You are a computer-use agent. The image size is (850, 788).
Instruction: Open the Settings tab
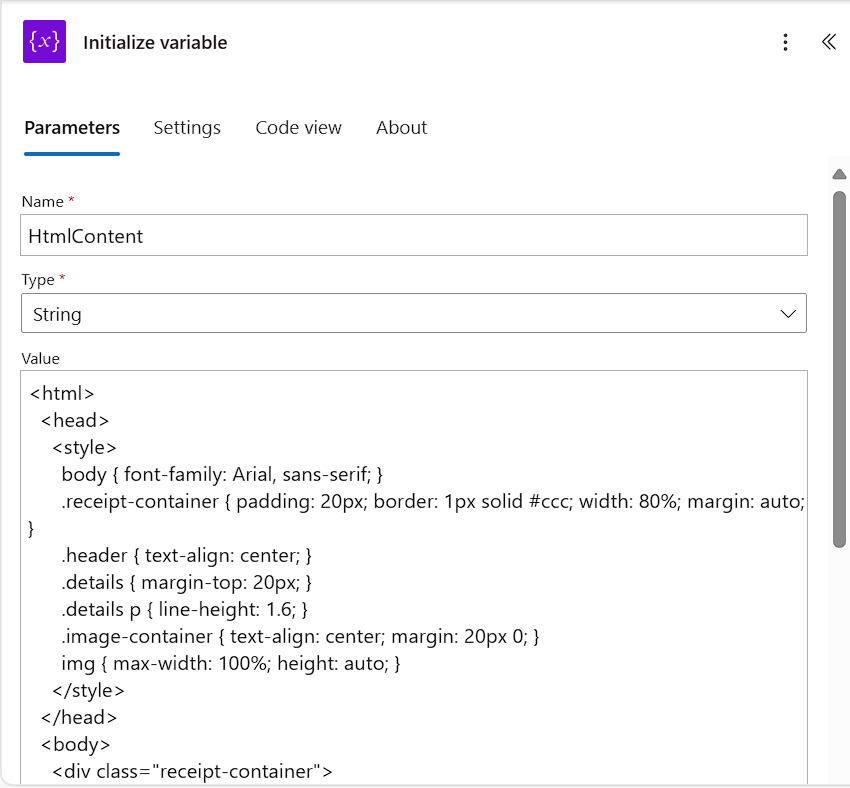pos(187,128)
